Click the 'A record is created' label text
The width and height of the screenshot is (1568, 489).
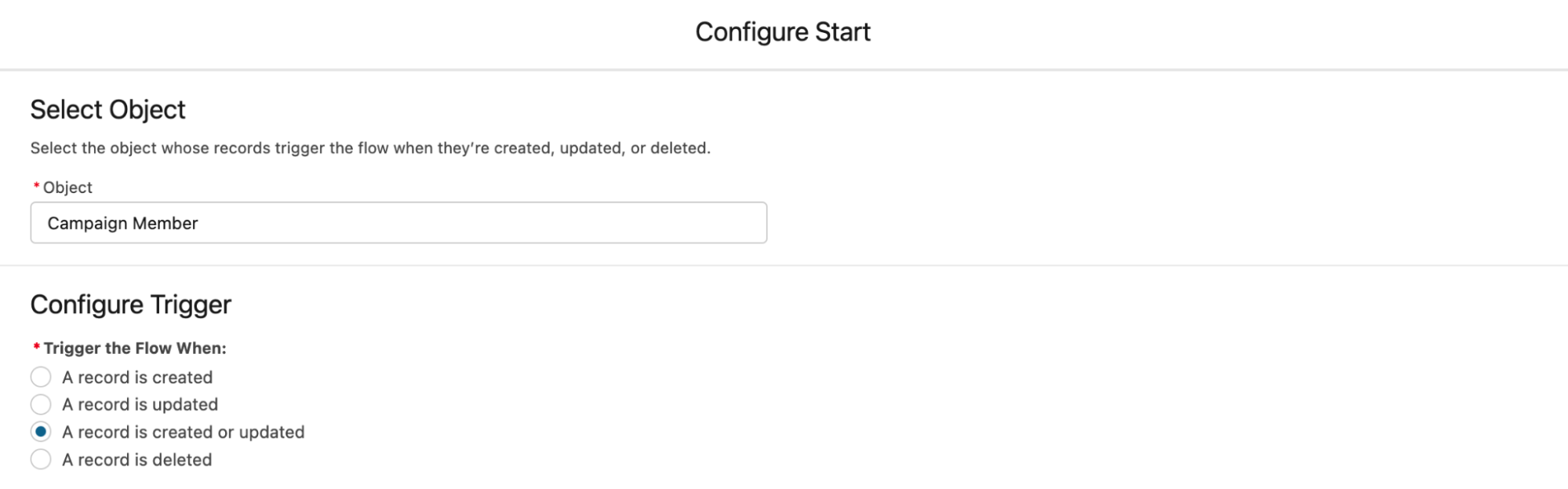click(137, 378)
